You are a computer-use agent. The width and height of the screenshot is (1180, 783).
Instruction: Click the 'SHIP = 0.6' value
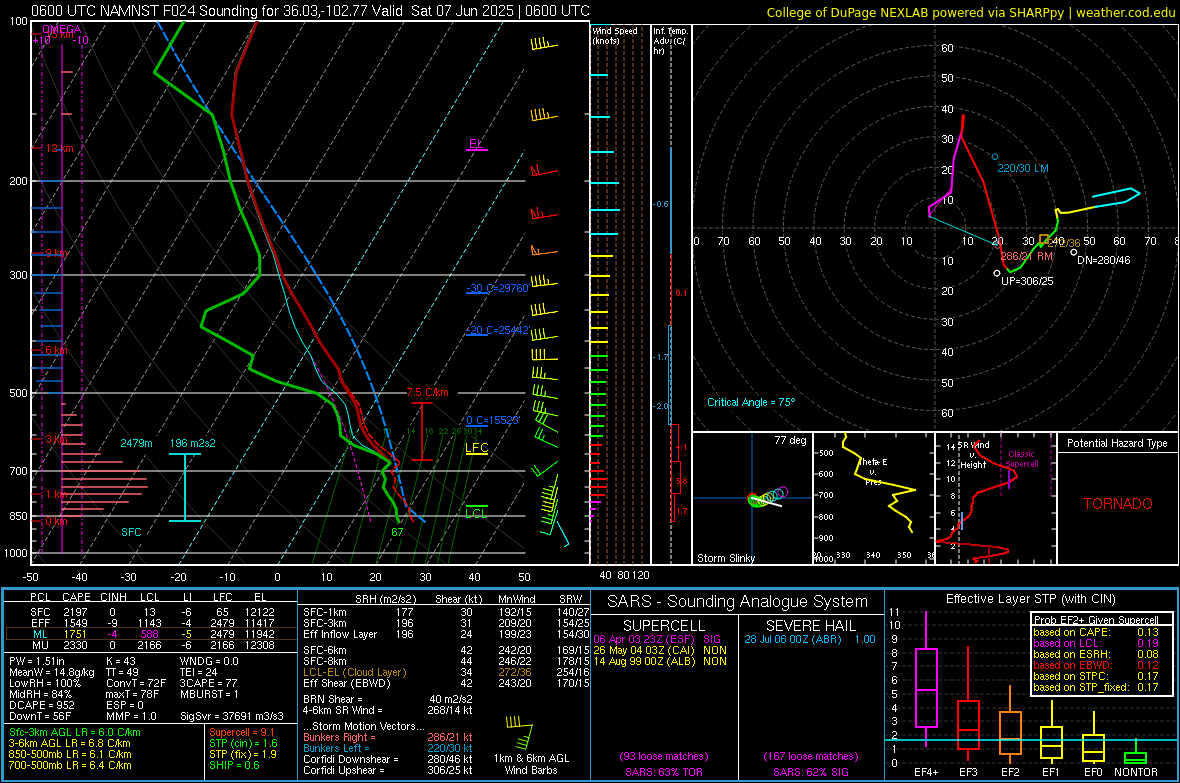point(234,765)
